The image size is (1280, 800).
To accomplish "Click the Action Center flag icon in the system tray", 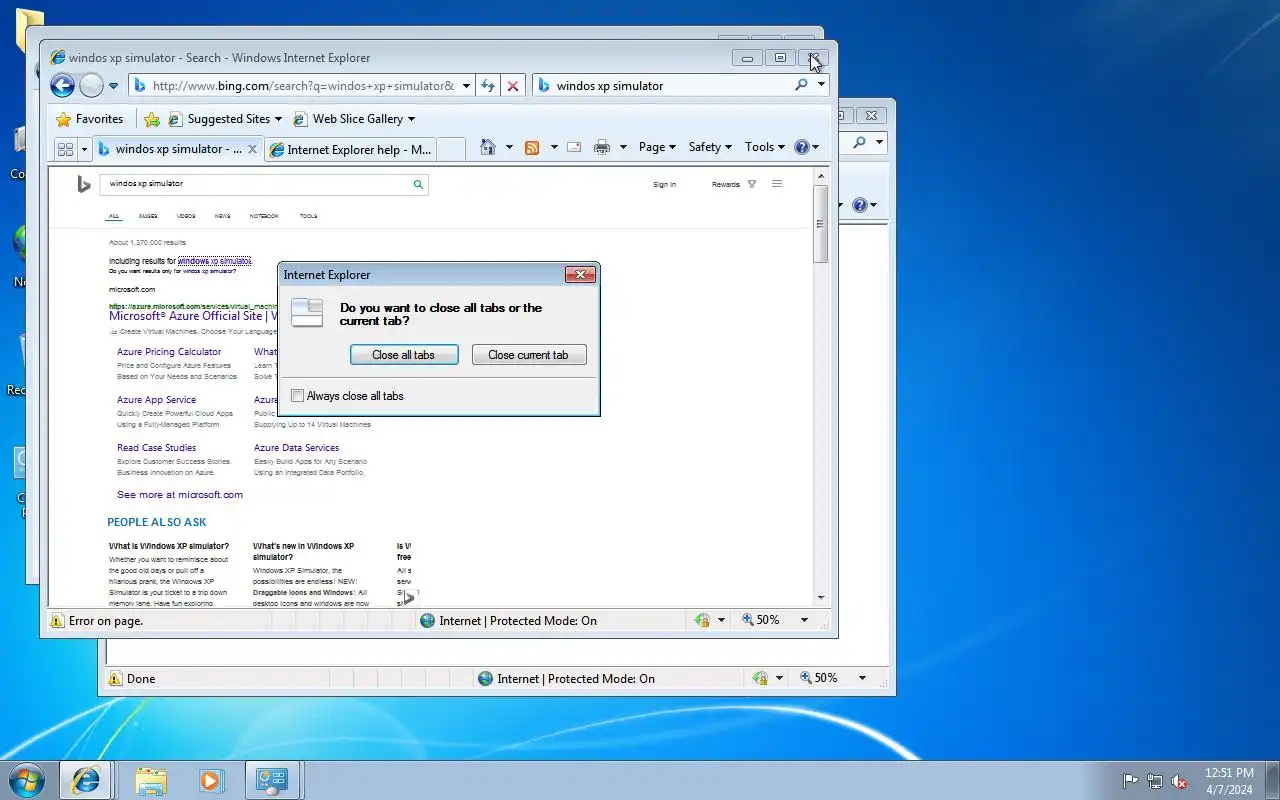I will pos(1130,781).
